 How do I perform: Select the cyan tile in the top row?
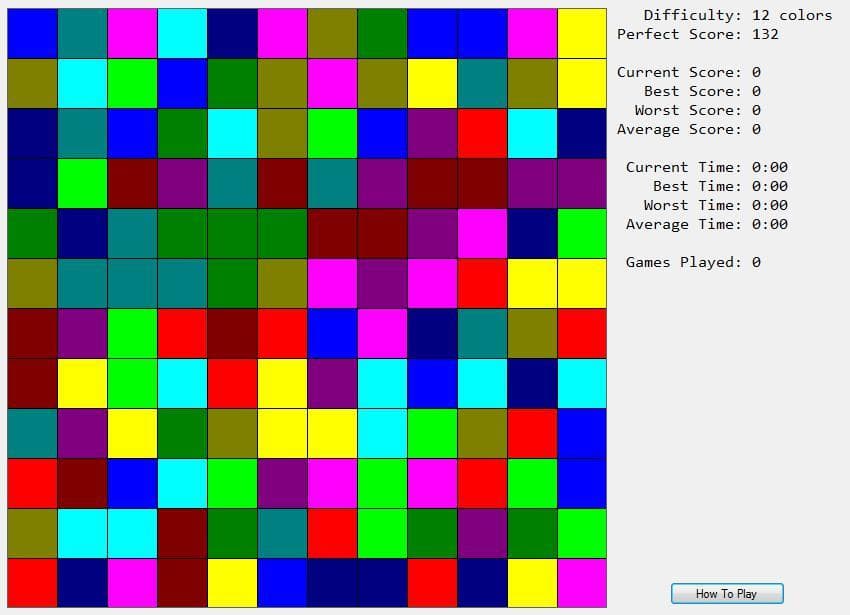[x=182, y=34]
